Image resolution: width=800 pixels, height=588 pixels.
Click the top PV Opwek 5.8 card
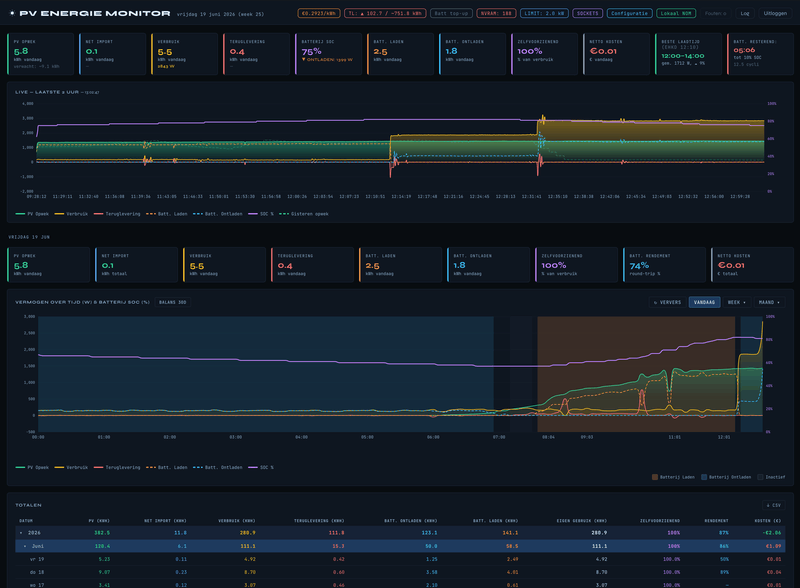(41, 54)
